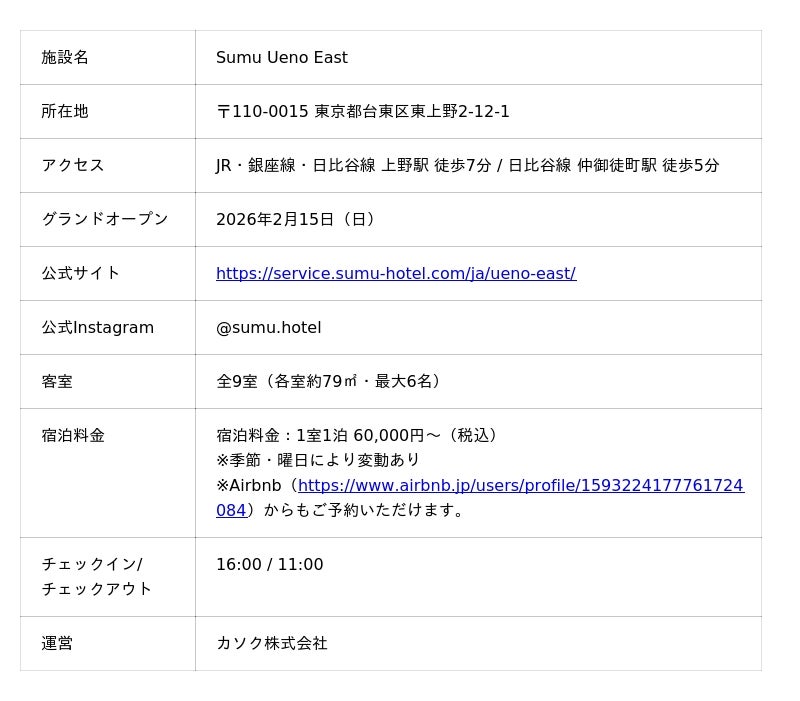Click the 60,000円 room rate line
Image resolution: width=800 pixels, height=701 pixels.
359,436
